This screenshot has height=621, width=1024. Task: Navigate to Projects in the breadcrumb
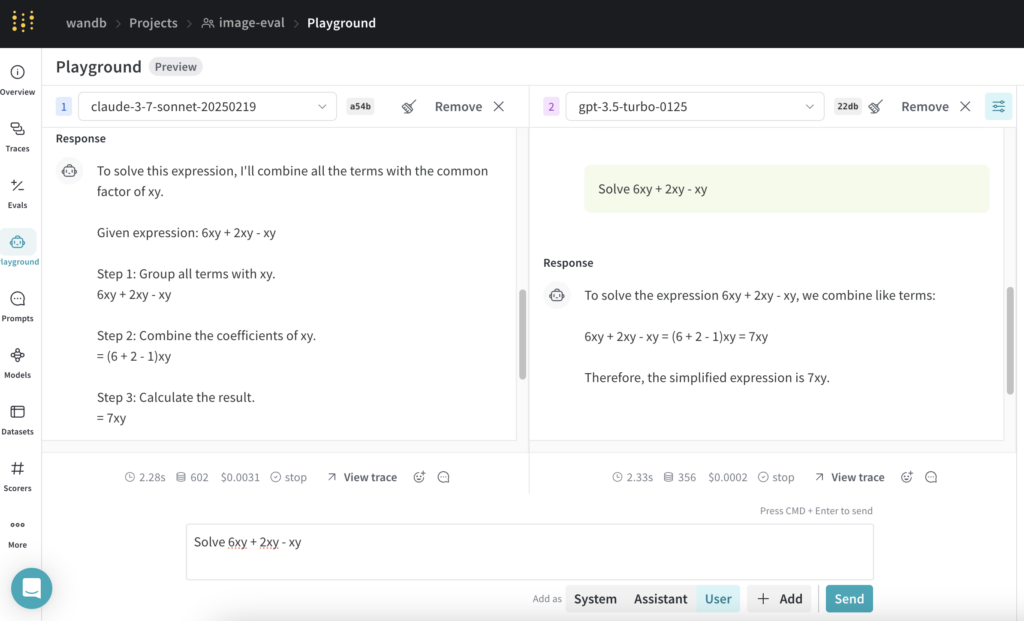tap(154, 23)
